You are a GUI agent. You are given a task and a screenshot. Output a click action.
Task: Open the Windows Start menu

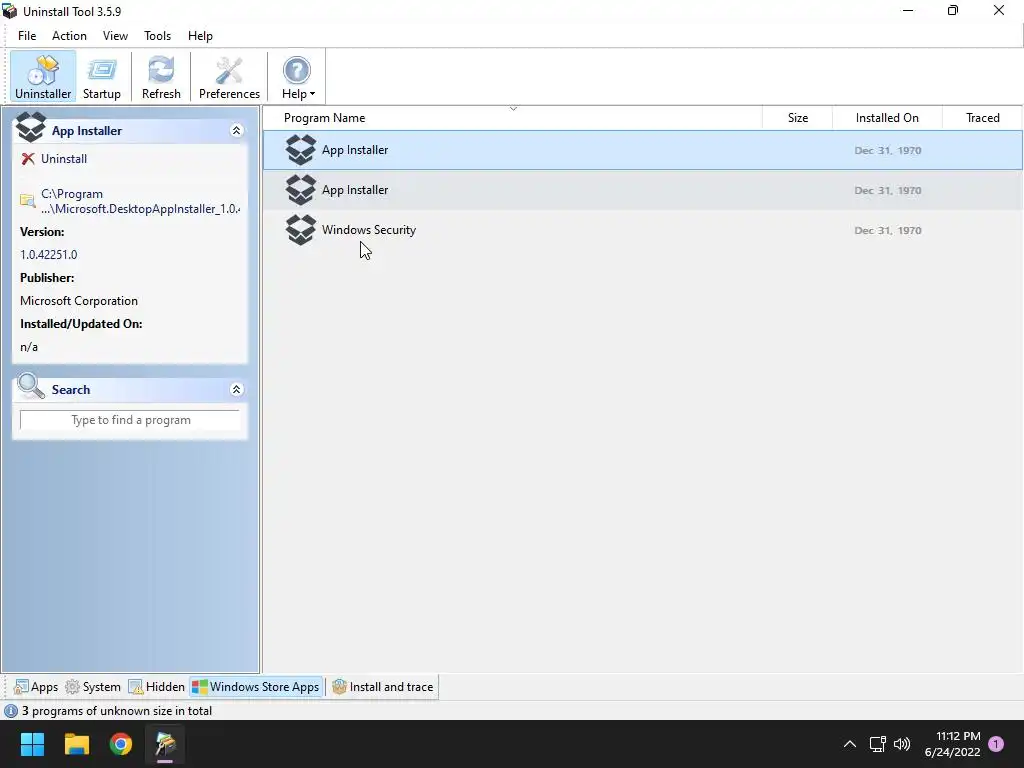point(32,744)
